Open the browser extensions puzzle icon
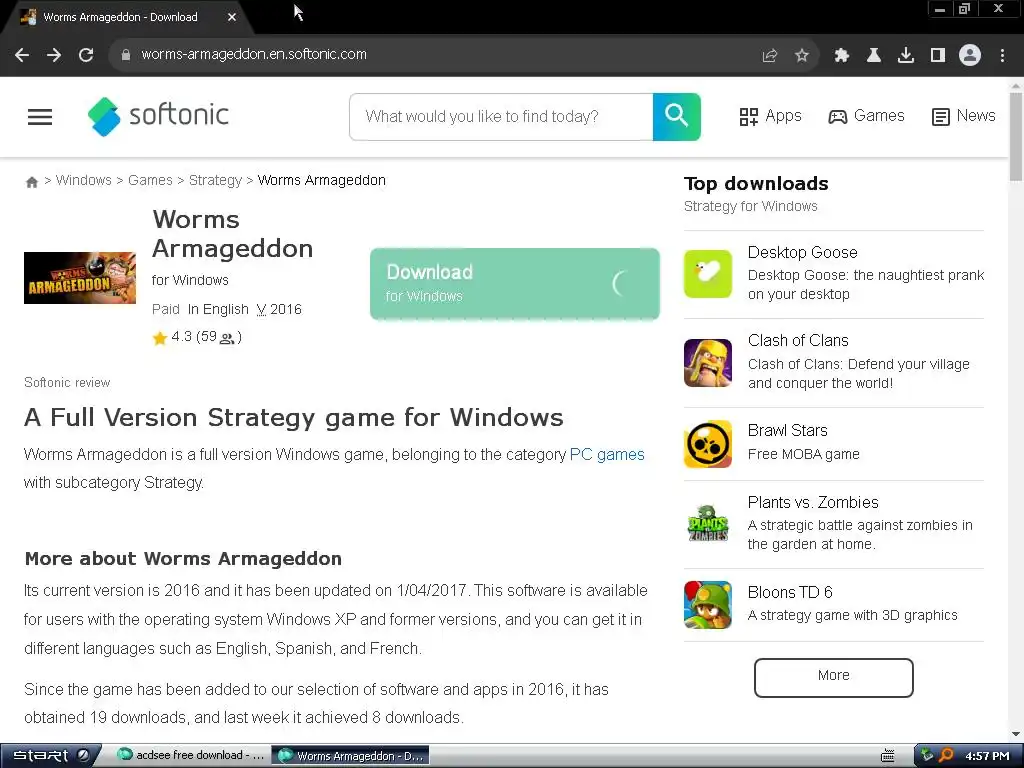 [841, 56]
